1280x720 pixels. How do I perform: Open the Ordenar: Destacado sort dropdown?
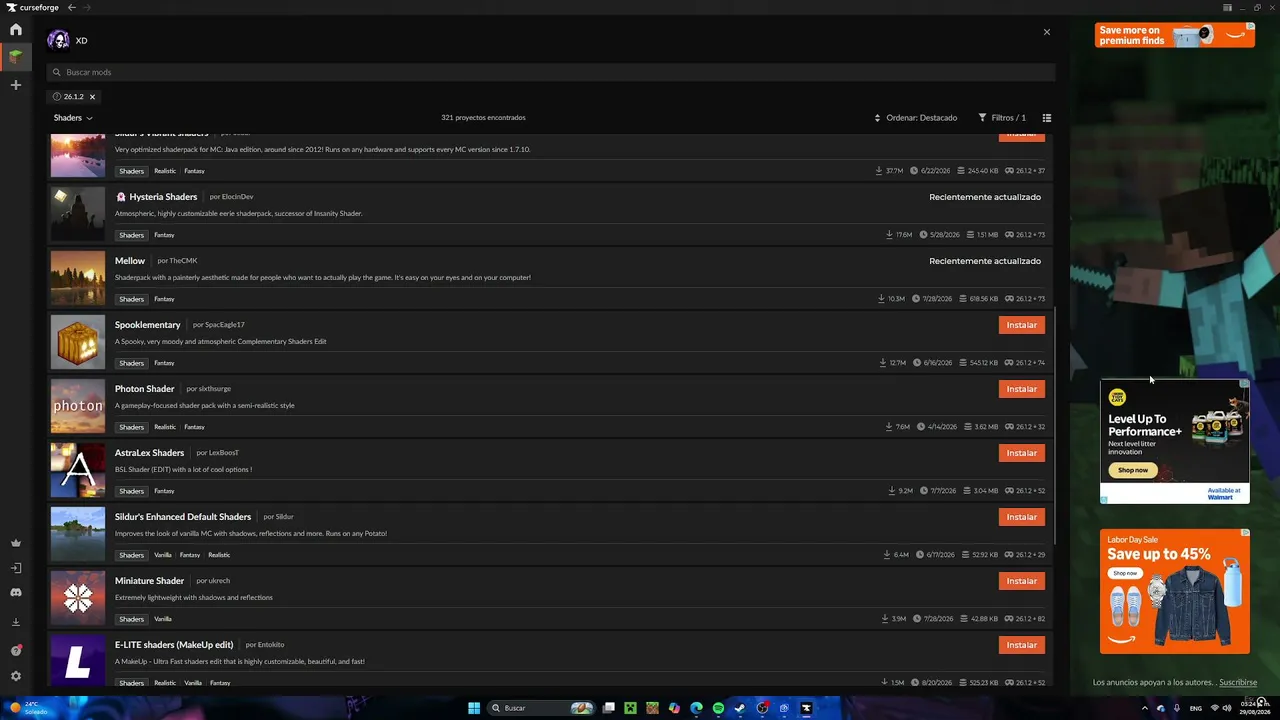(915, 118)
